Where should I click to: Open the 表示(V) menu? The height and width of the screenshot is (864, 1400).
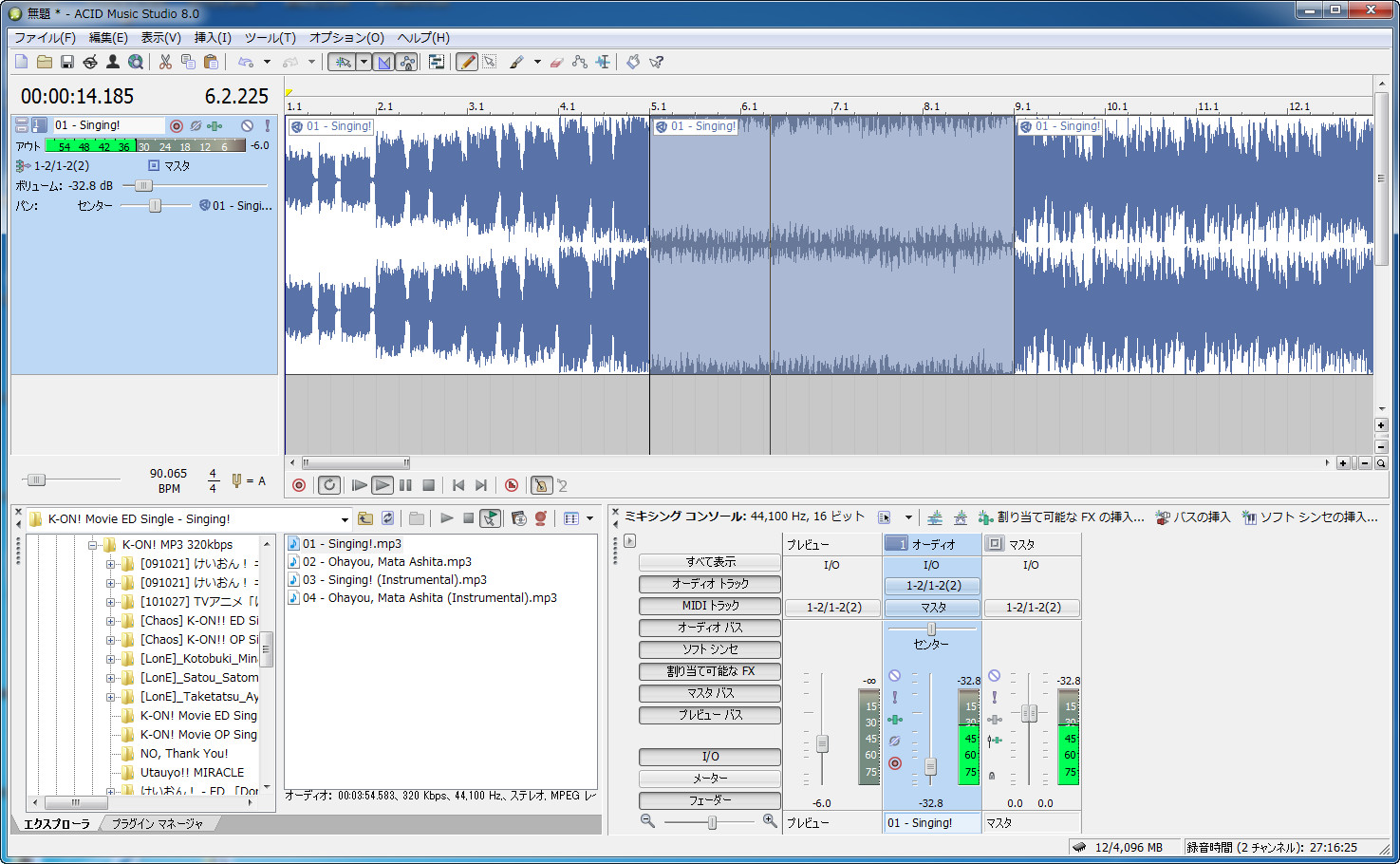pos(161,38)
